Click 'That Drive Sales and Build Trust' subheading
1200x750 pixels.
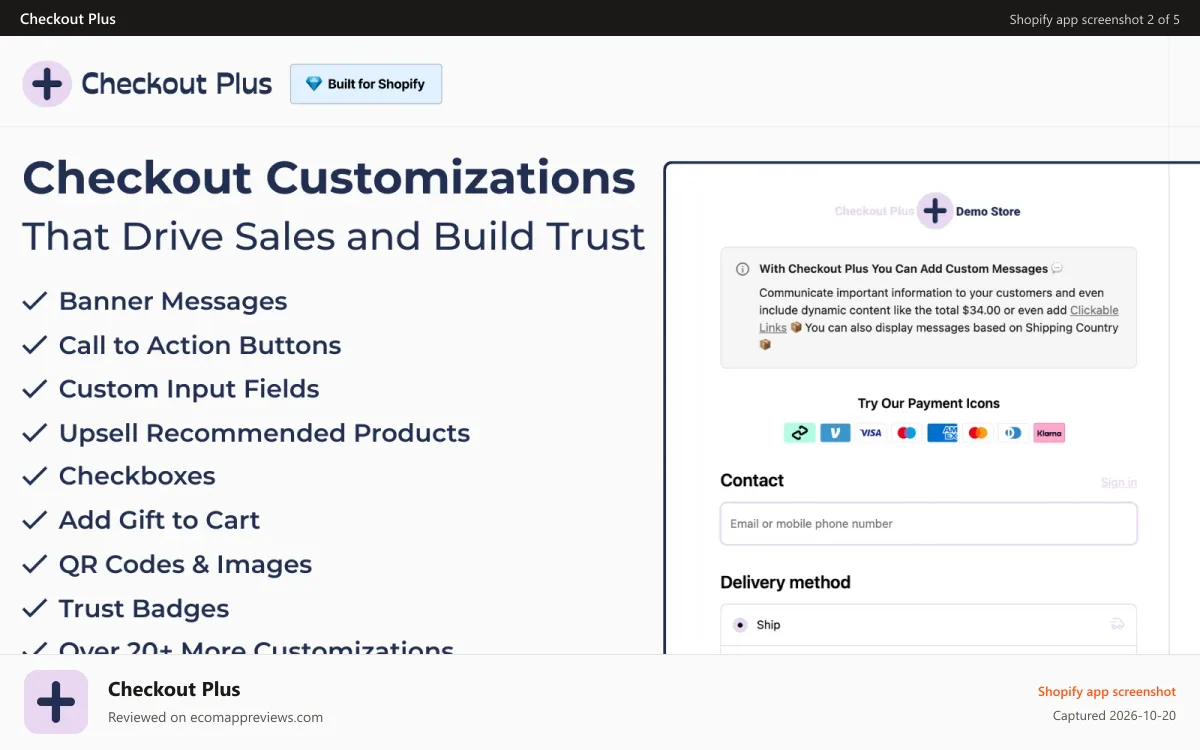334,236
